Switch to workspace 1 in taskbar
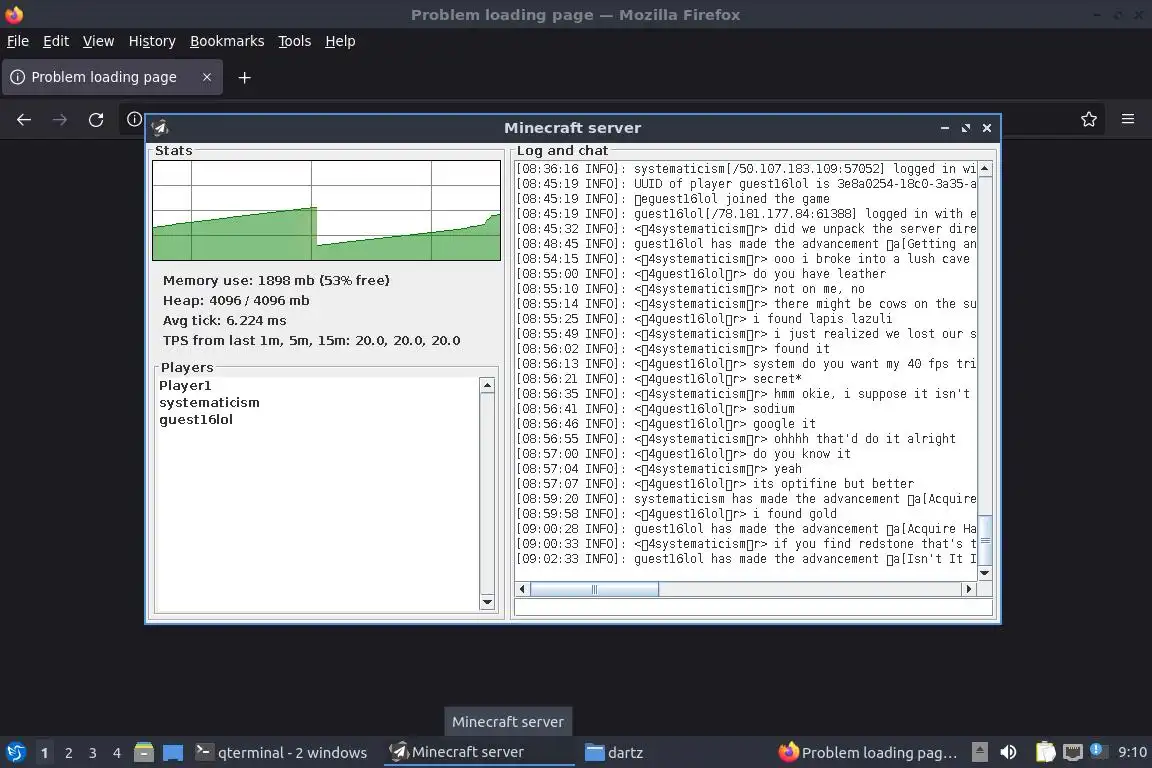 click(44, 753)
